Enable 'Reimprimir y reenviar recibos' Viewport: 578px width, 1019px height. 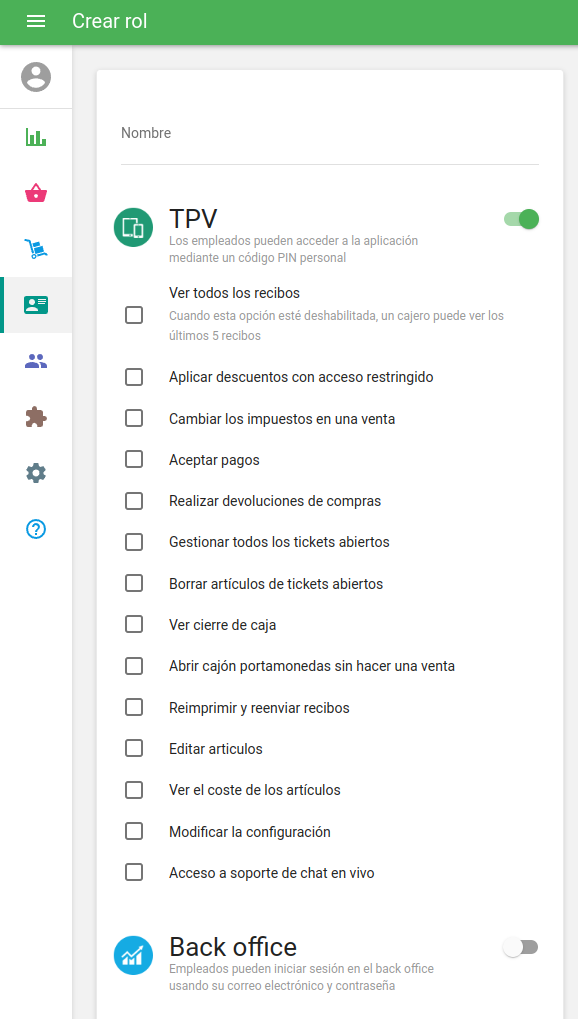coord(133,707)
